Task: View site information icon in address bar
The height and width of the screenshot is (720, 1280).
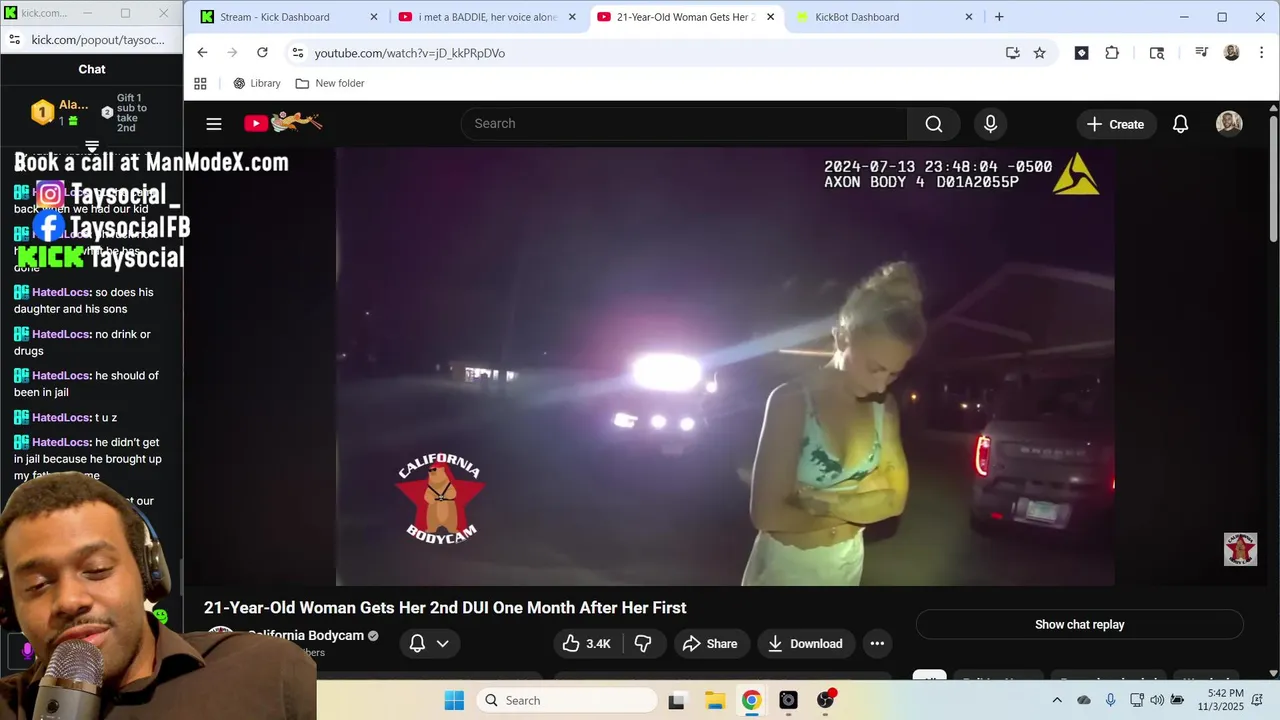Action: tap(297, 53)
